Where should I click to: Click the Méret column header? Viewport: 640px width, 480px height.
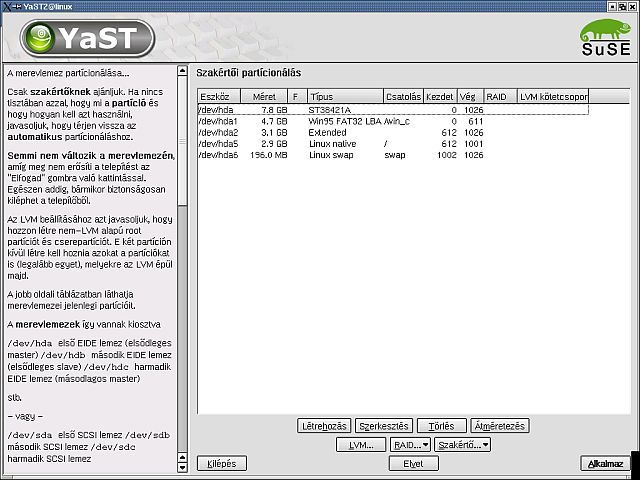(264, 97)
